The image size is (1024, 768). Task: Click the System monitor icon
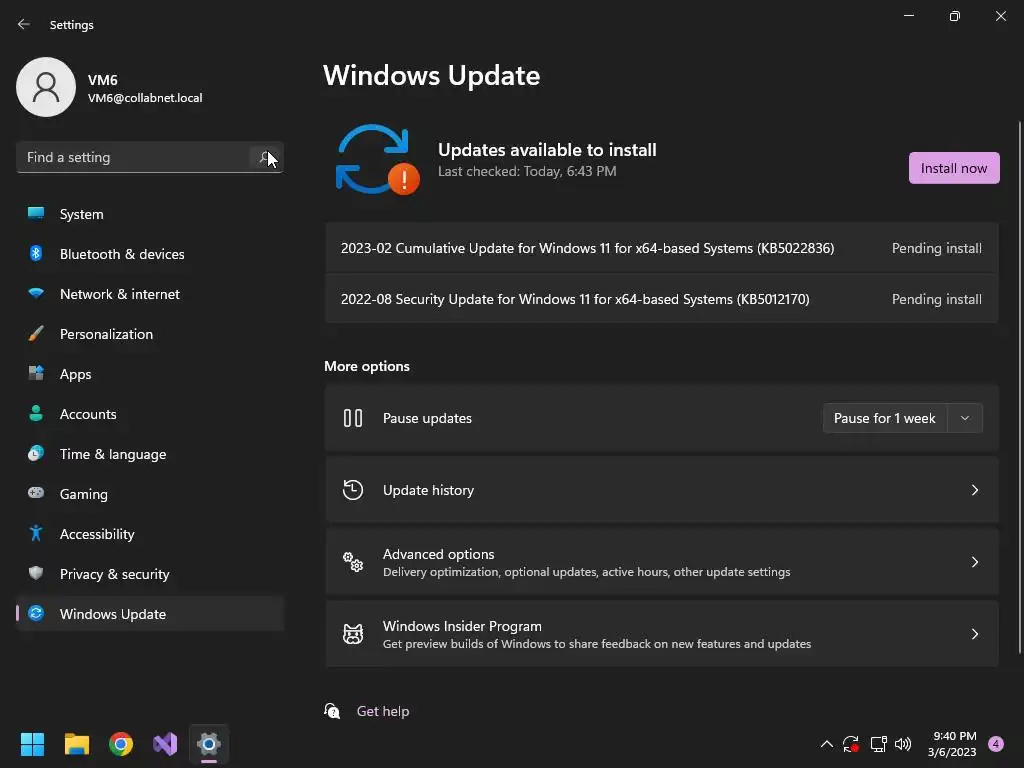click(36, 214)
